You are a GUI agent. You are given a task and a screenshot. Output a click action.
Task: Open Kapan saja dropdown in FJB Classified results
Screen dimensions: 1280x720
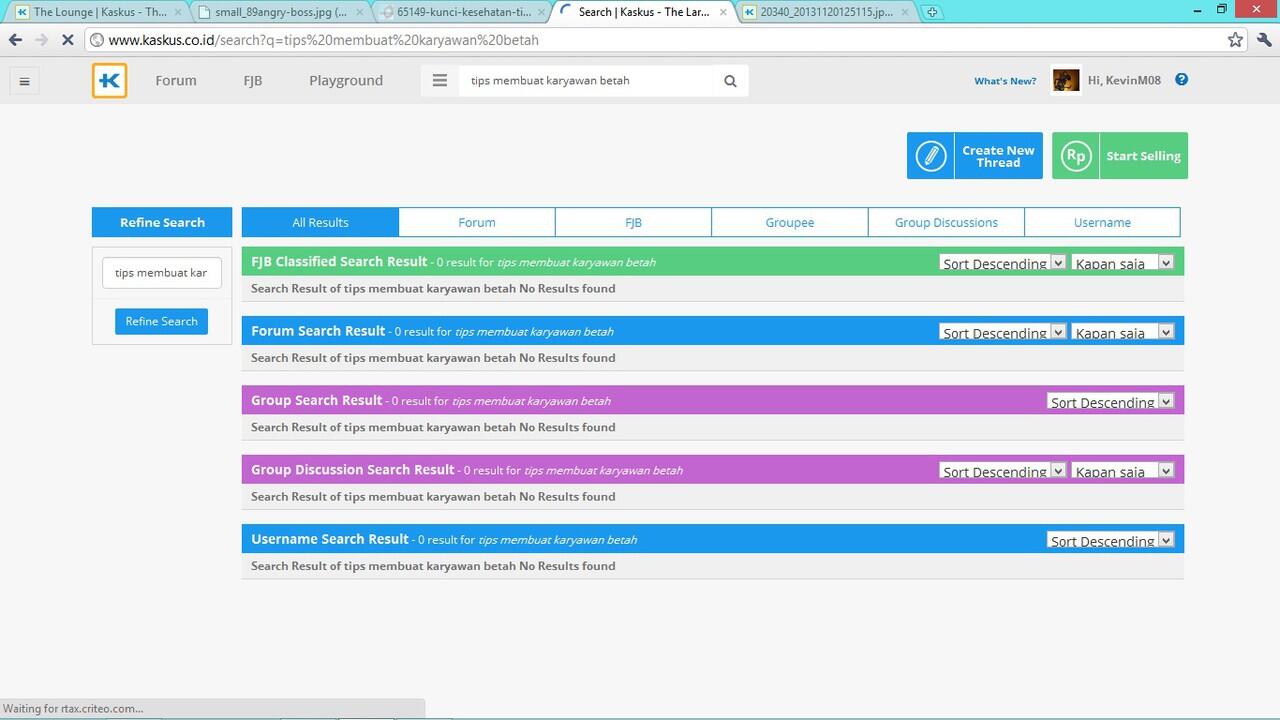point(1122,262)
